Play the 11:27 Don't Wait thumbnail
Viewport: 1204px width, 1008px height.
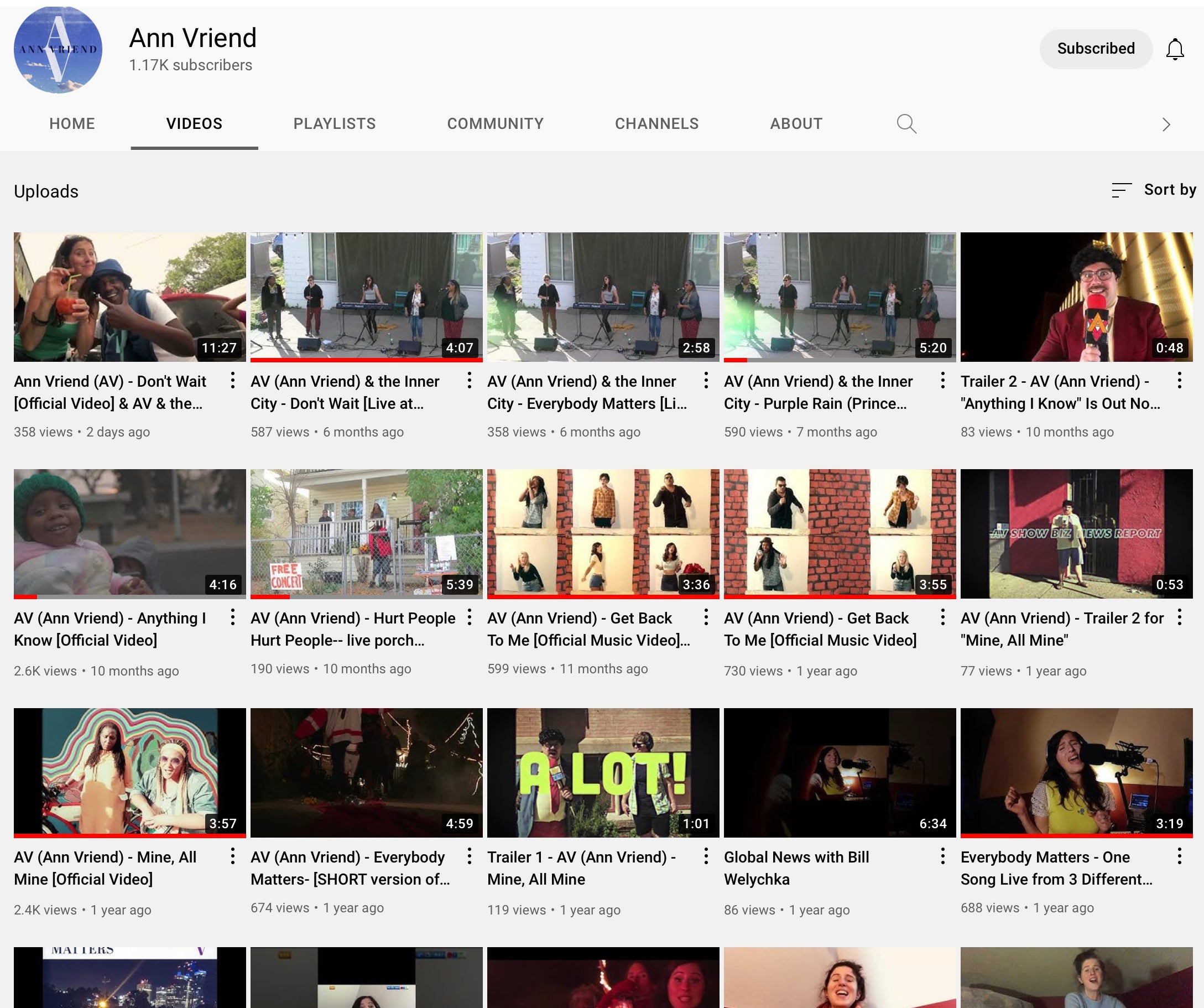pos(129,297)
